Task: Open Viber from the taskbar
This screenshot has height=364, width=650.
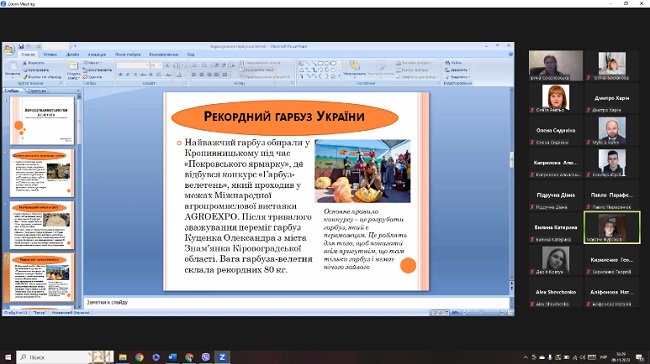Action: 206,357
